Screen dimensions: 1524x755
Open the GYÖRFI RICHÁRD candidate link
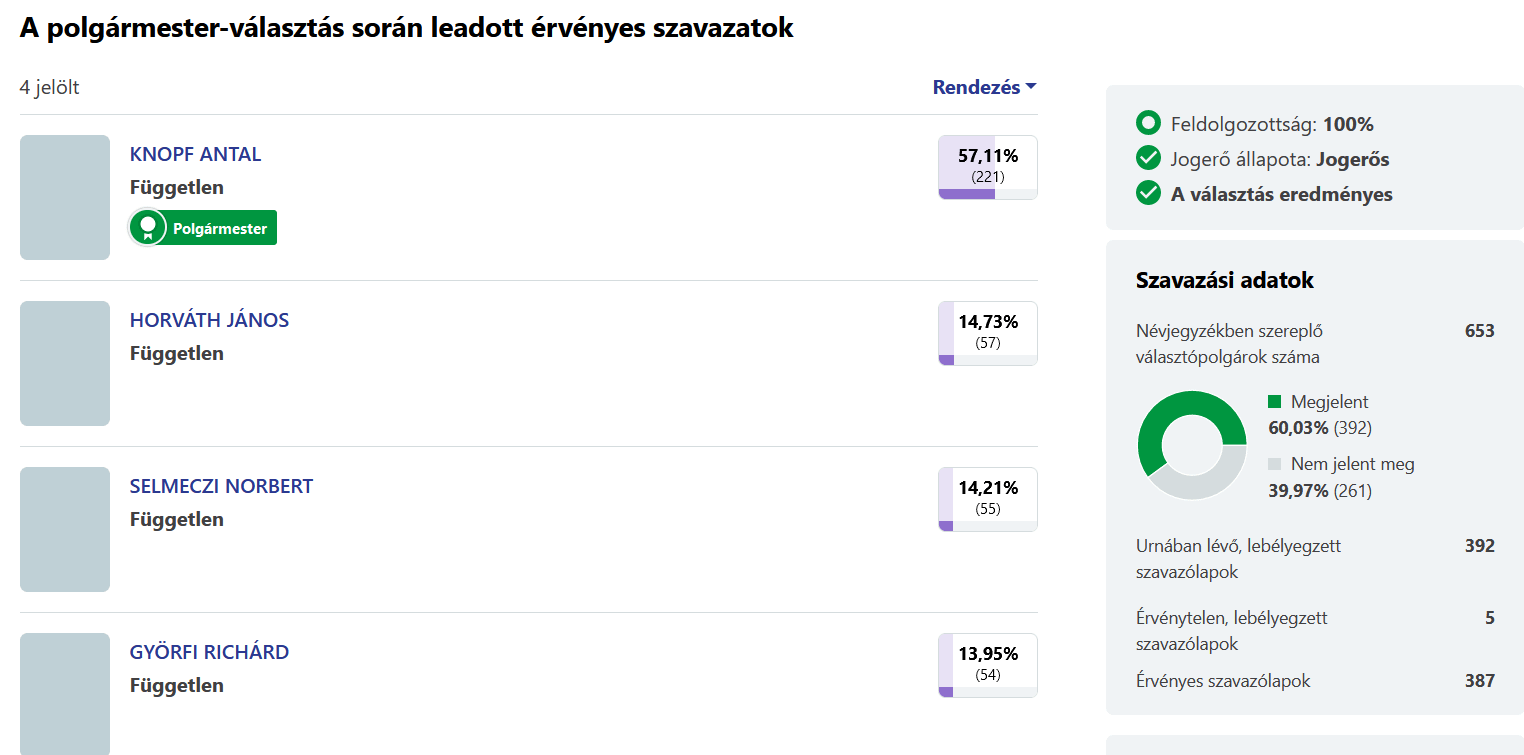209,652
